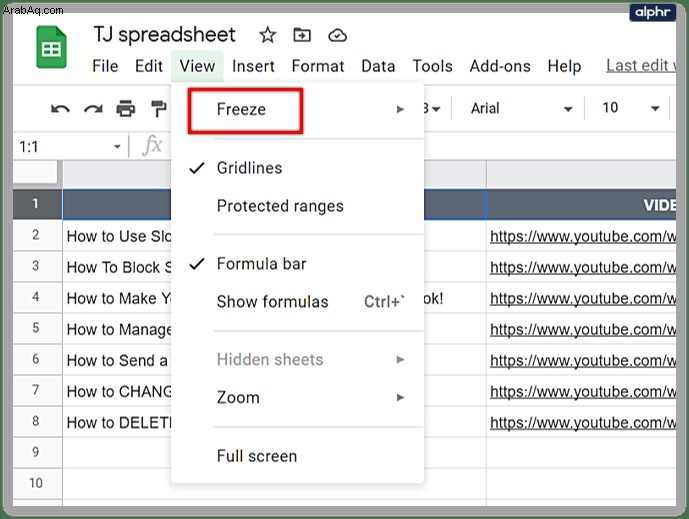Select cell "How to Send a"

coord(117,360)
